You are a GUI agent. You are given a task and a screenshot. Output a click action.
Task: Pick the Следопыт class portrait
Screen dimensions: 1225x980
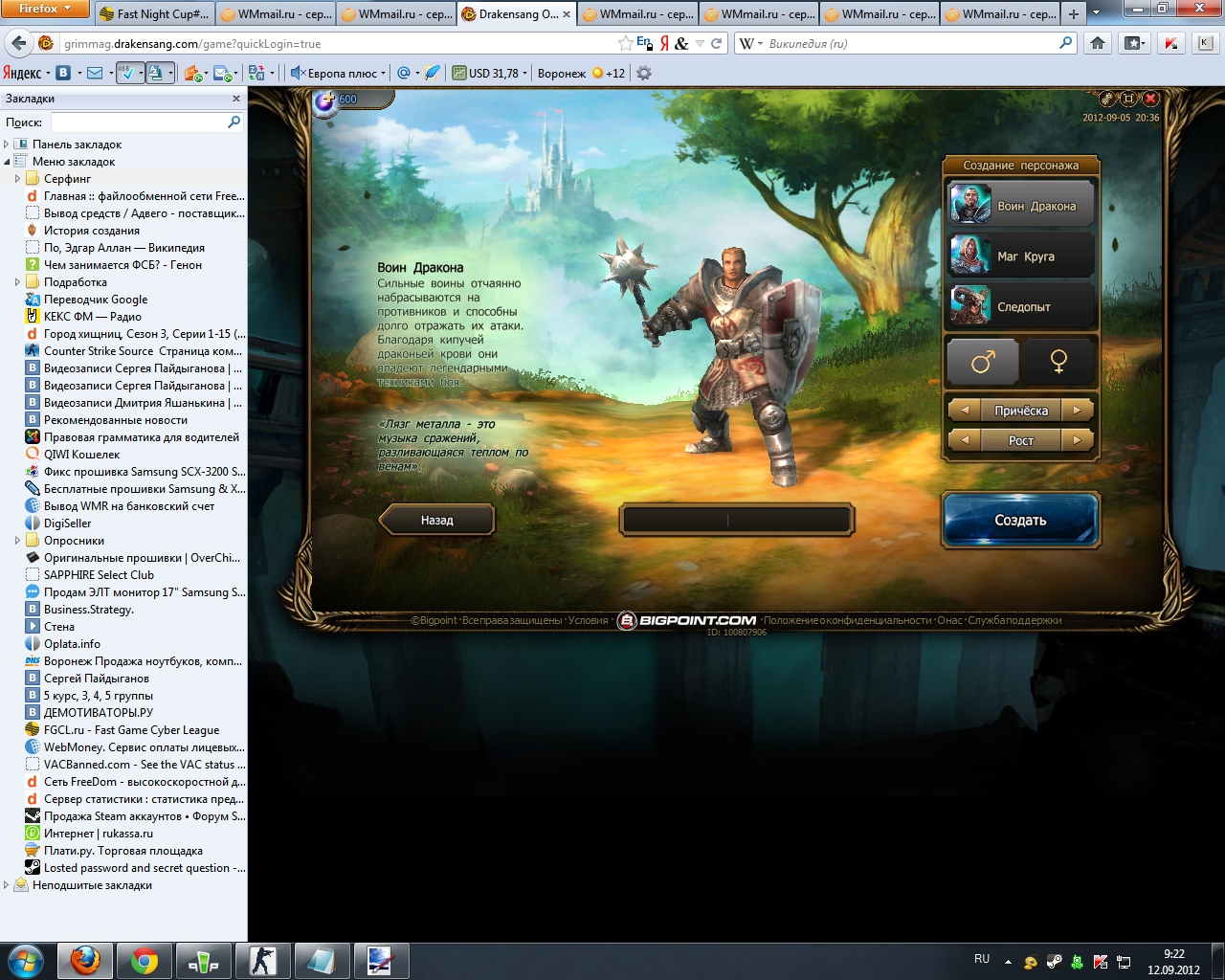970,306
